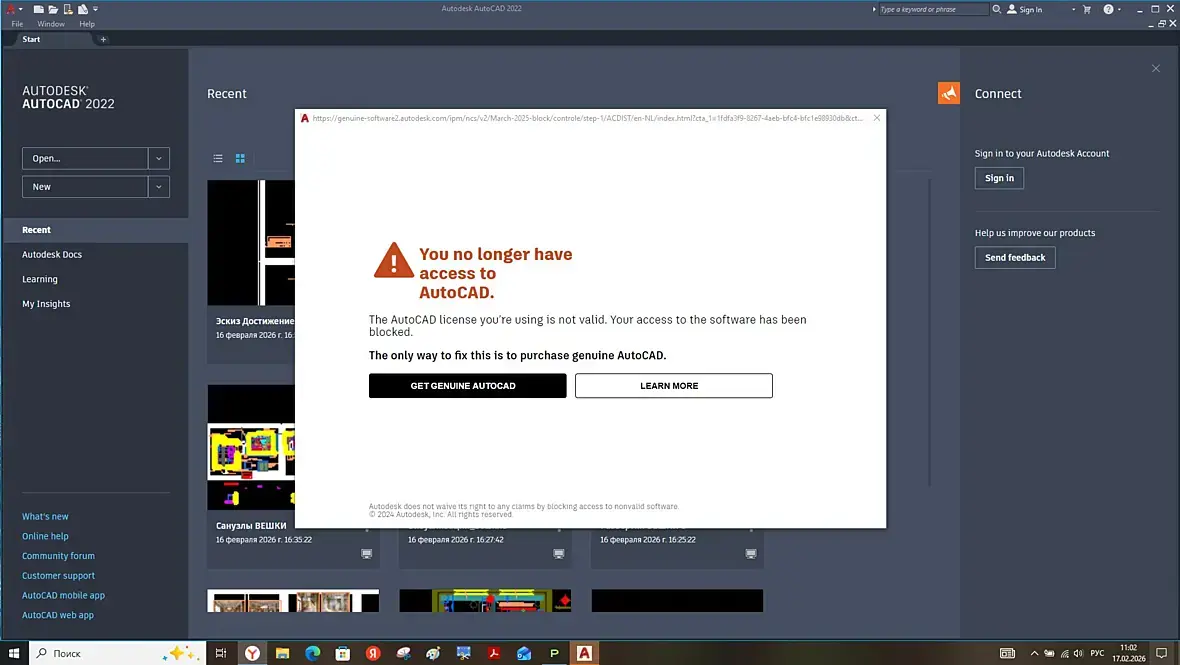The height and width of the screenshot is (665, 1180).
Task: Switch recent files to grid view
Action: (x=240, y=158)
